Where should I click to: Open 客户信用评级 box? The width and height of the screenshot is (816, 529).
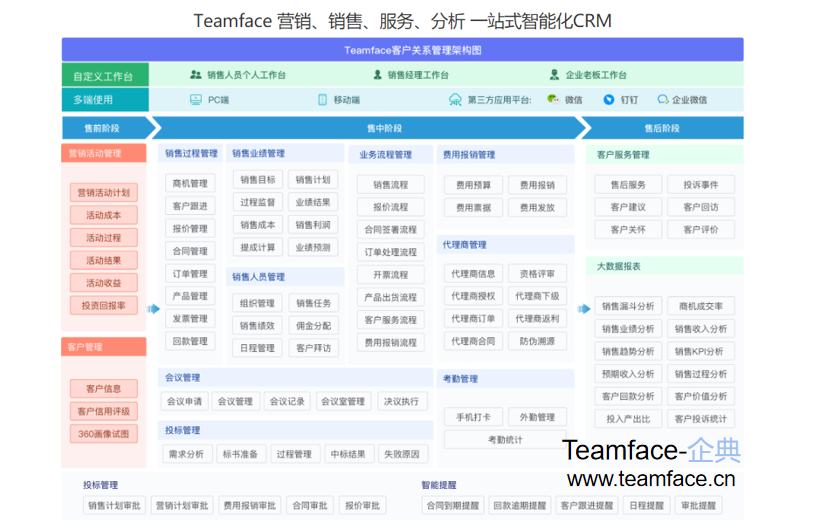(104, 411)
